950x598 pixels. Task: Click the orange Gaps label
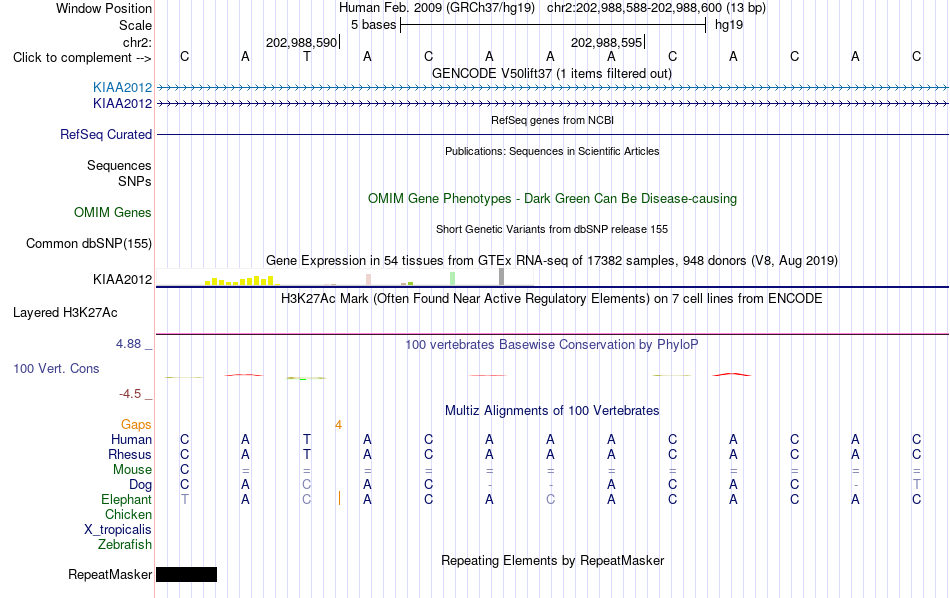pyautogui.click(x=136, y=425)
